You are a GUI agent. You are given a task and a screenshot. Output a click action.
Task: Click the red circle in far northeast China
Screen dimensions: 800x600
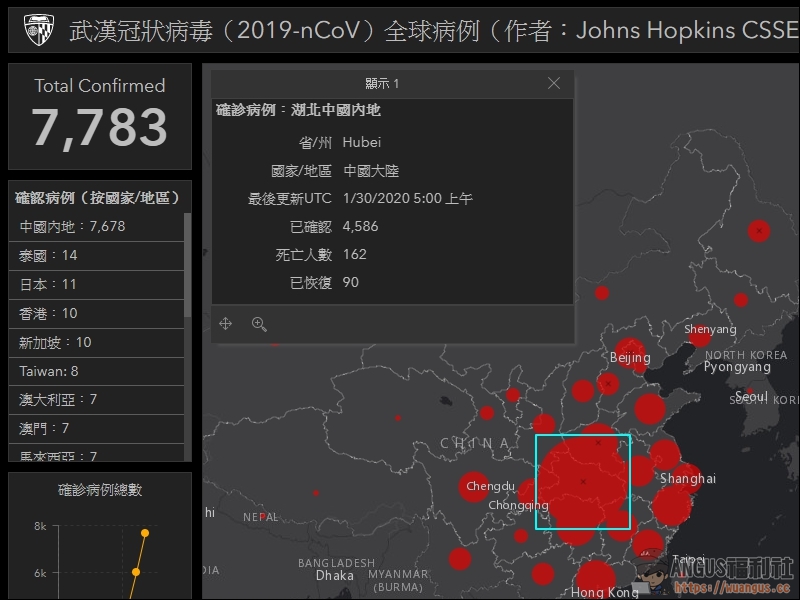(x=759, y=231)
